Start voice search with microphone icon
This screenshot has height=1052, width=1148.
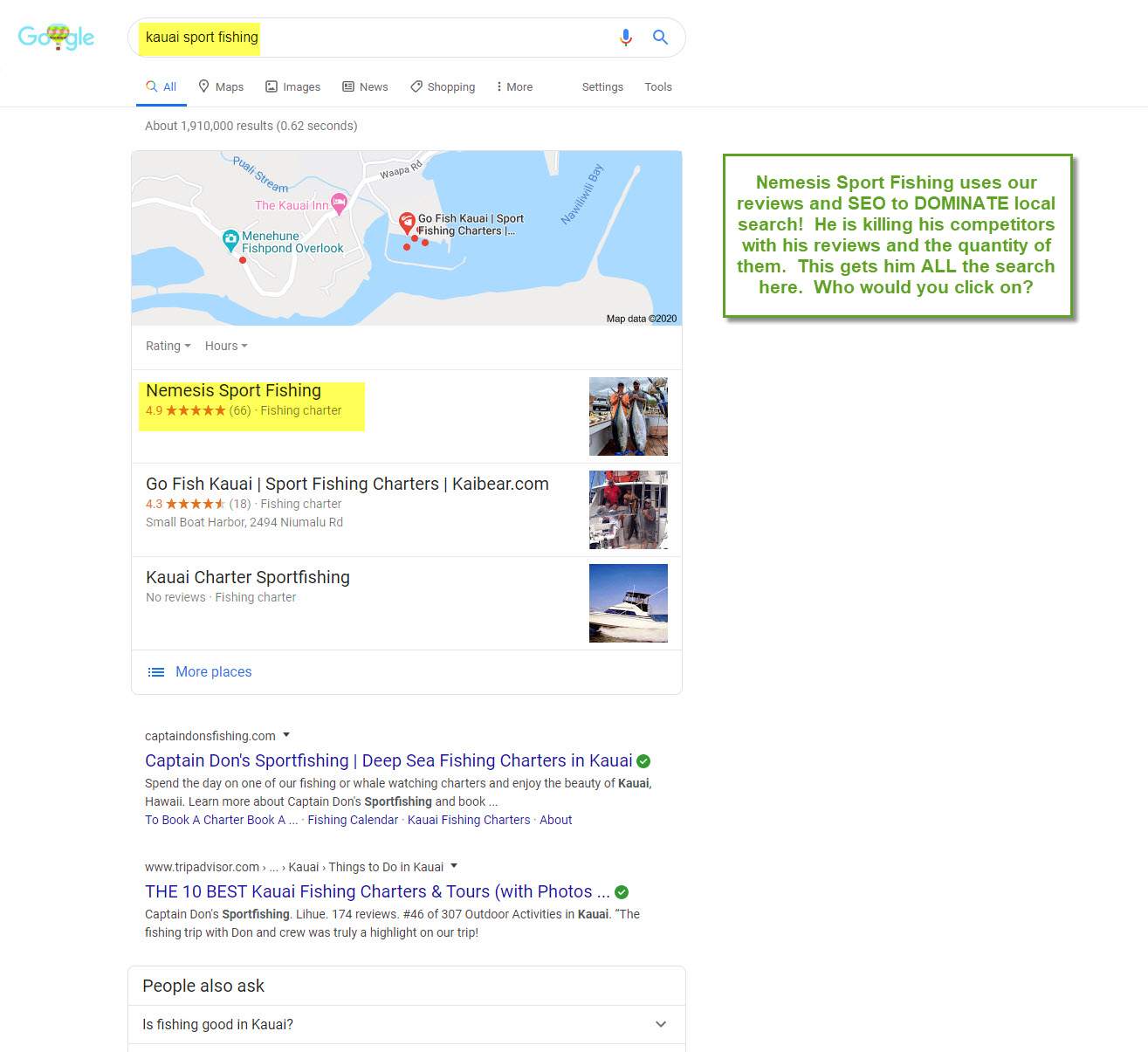coord(625,38)
